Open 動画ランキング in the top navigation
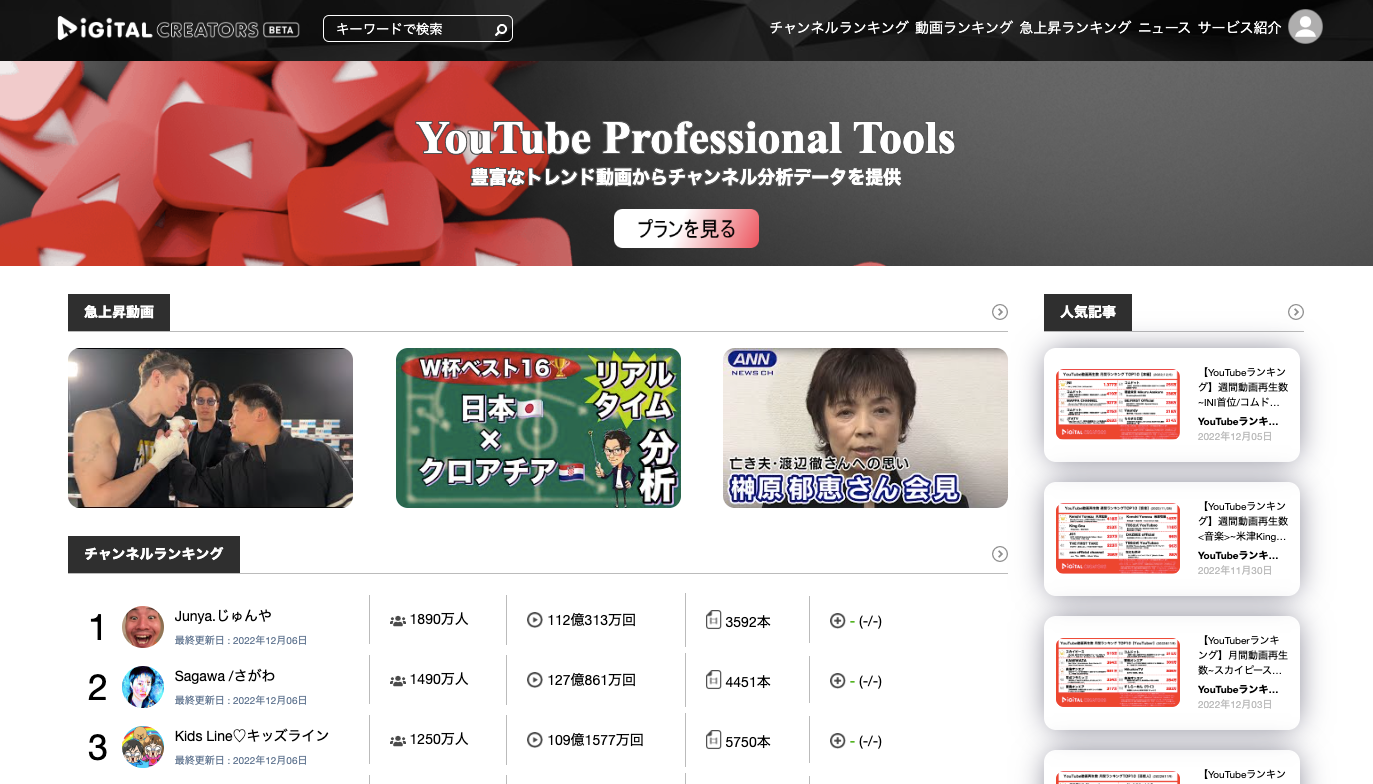The image size is (1373, 784). point(964,28)
